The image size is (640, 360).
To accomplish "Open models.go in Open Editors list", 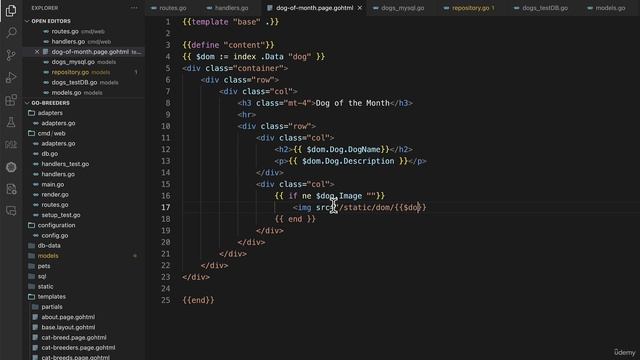I will pyautogui.click(x=66, y=93).
